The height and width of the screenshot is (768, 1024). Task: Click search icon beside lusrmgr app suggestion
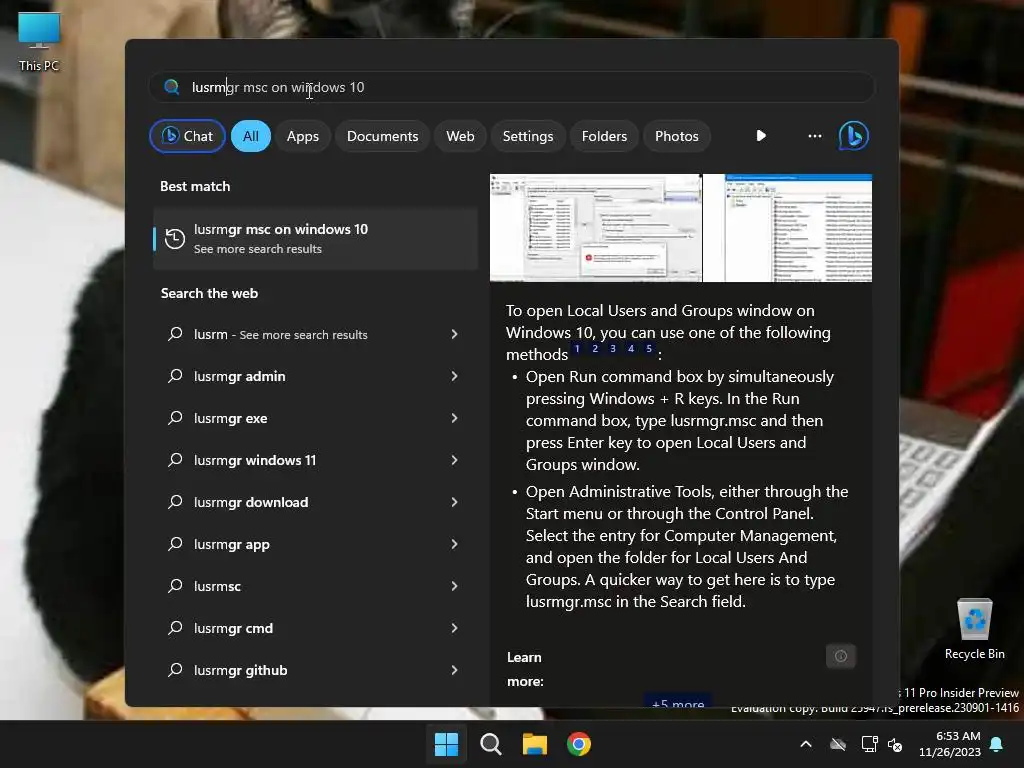175,543
